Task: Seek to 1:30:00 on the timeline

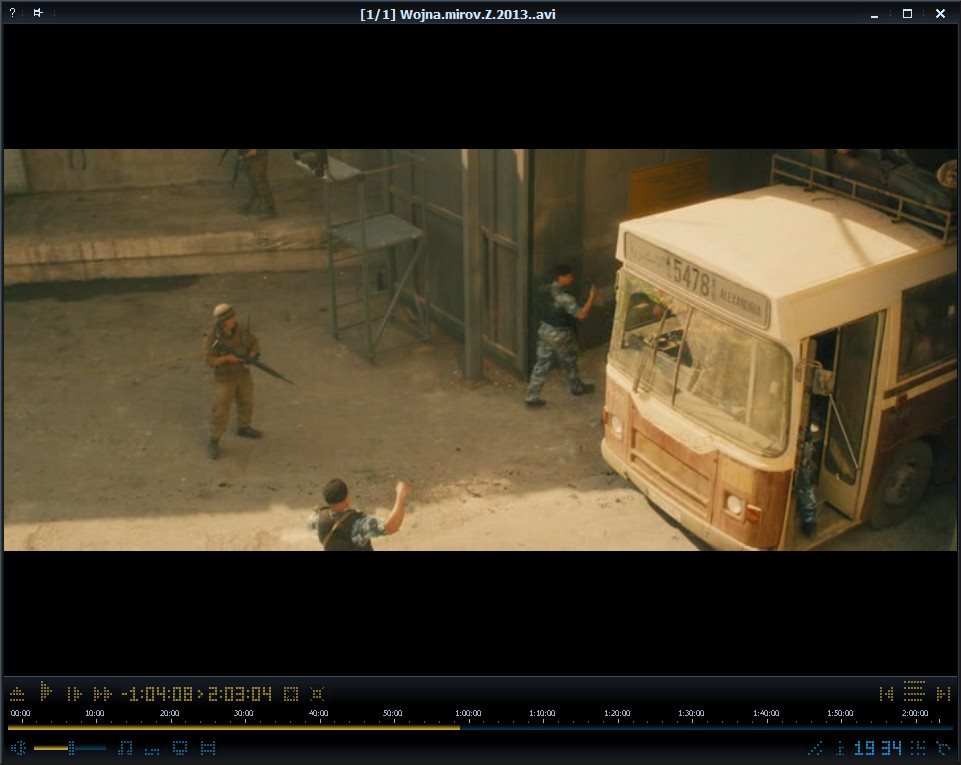Action: [x=691, y=714]
